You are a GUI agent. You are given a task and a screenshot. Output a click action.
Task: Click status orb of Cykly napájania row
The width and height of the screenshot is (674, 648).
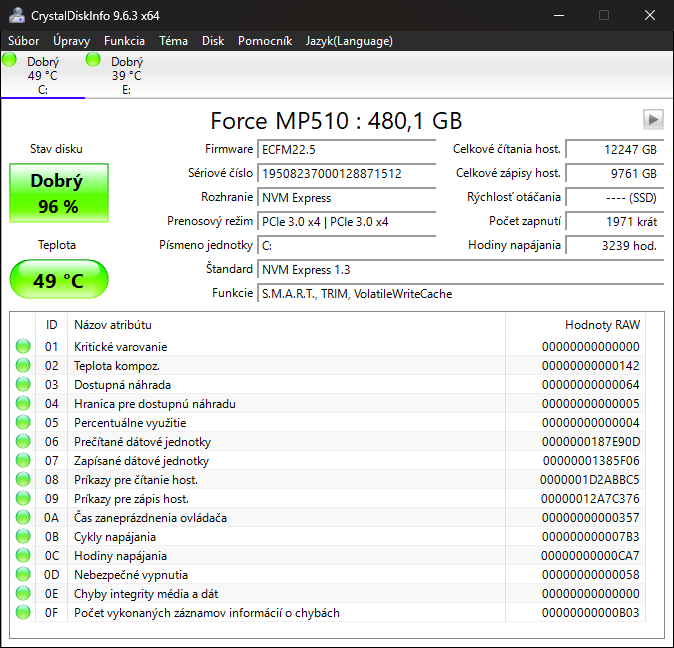point(23,536)
